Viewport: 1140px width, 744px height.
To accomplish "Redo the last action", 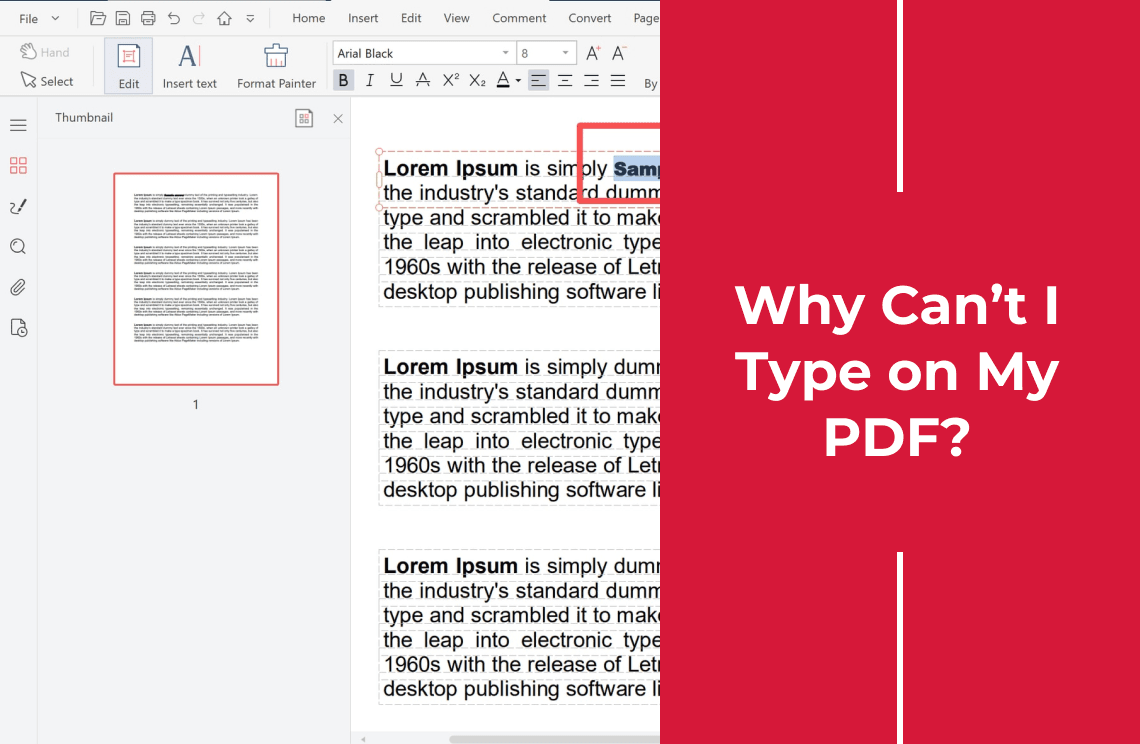I will tap(198, 18).
